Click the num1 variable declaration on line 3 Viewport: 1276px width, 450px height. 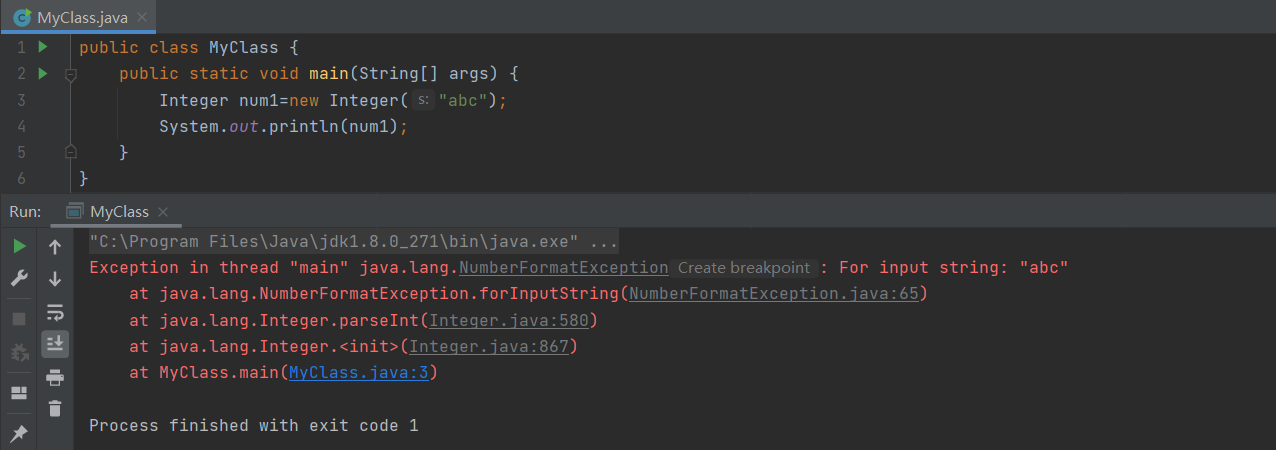coord(258,100)
